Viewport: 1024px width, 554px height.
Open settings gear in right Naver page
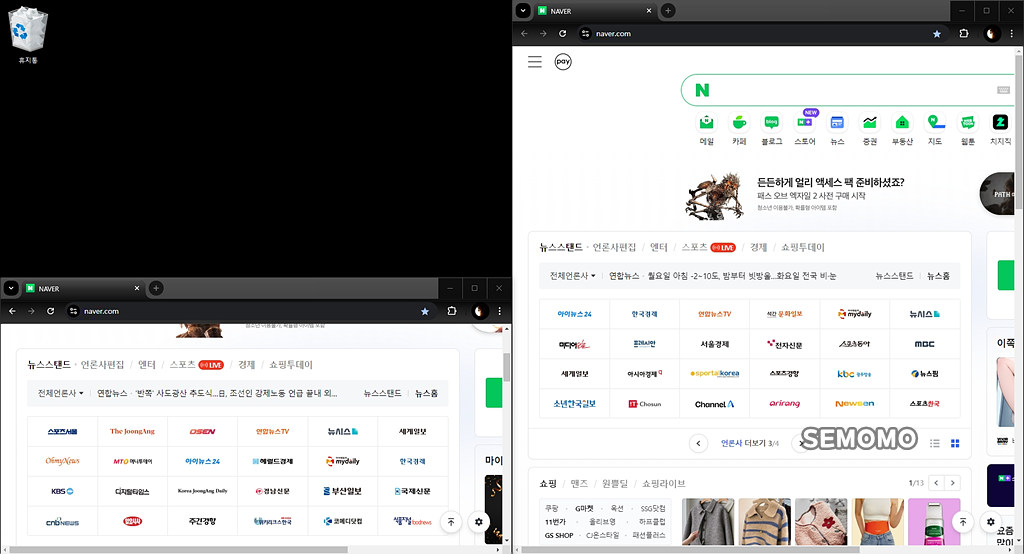pos(991,521)
